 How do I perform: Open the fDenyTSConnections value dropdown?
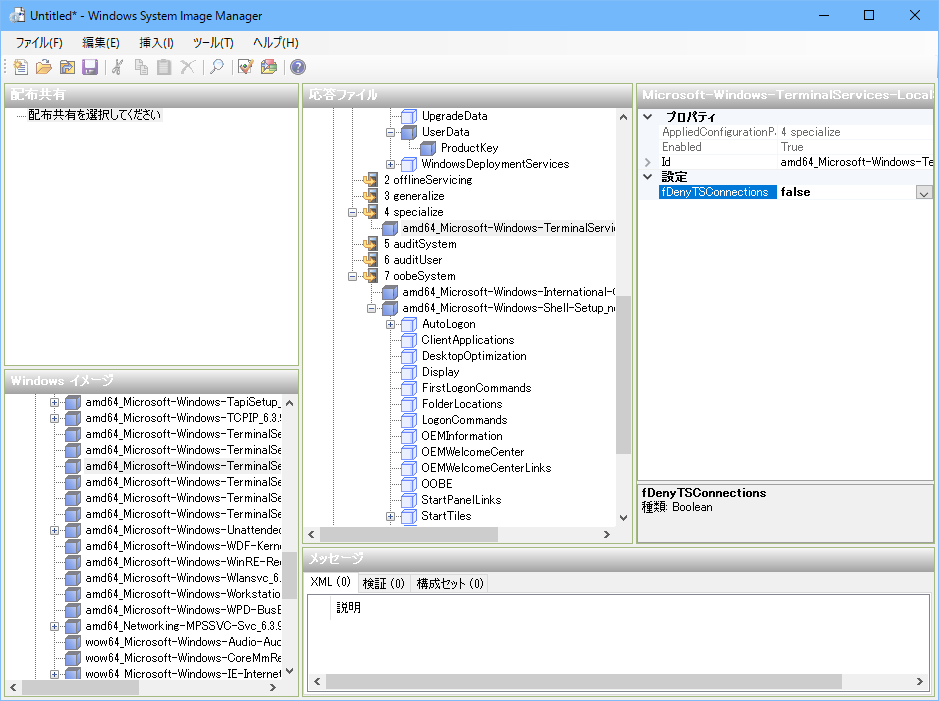click(x=924, y=193)
